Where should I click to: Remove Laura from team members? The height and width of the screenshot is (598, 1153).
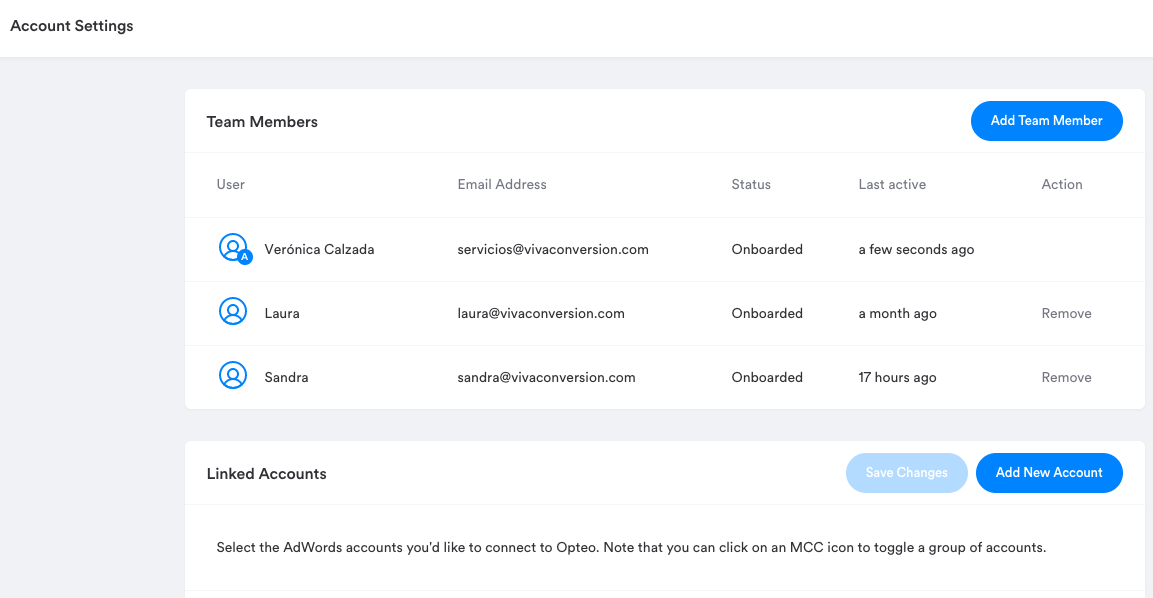1066,313
